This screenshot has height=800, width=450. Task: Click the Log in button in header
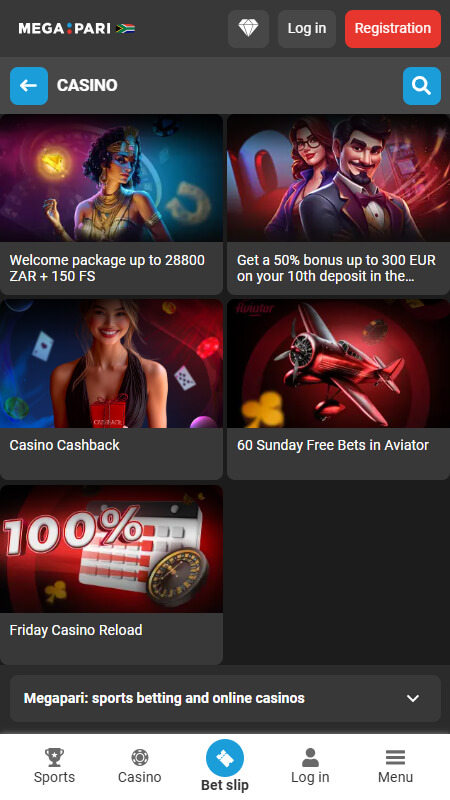[x=307, y=29]
